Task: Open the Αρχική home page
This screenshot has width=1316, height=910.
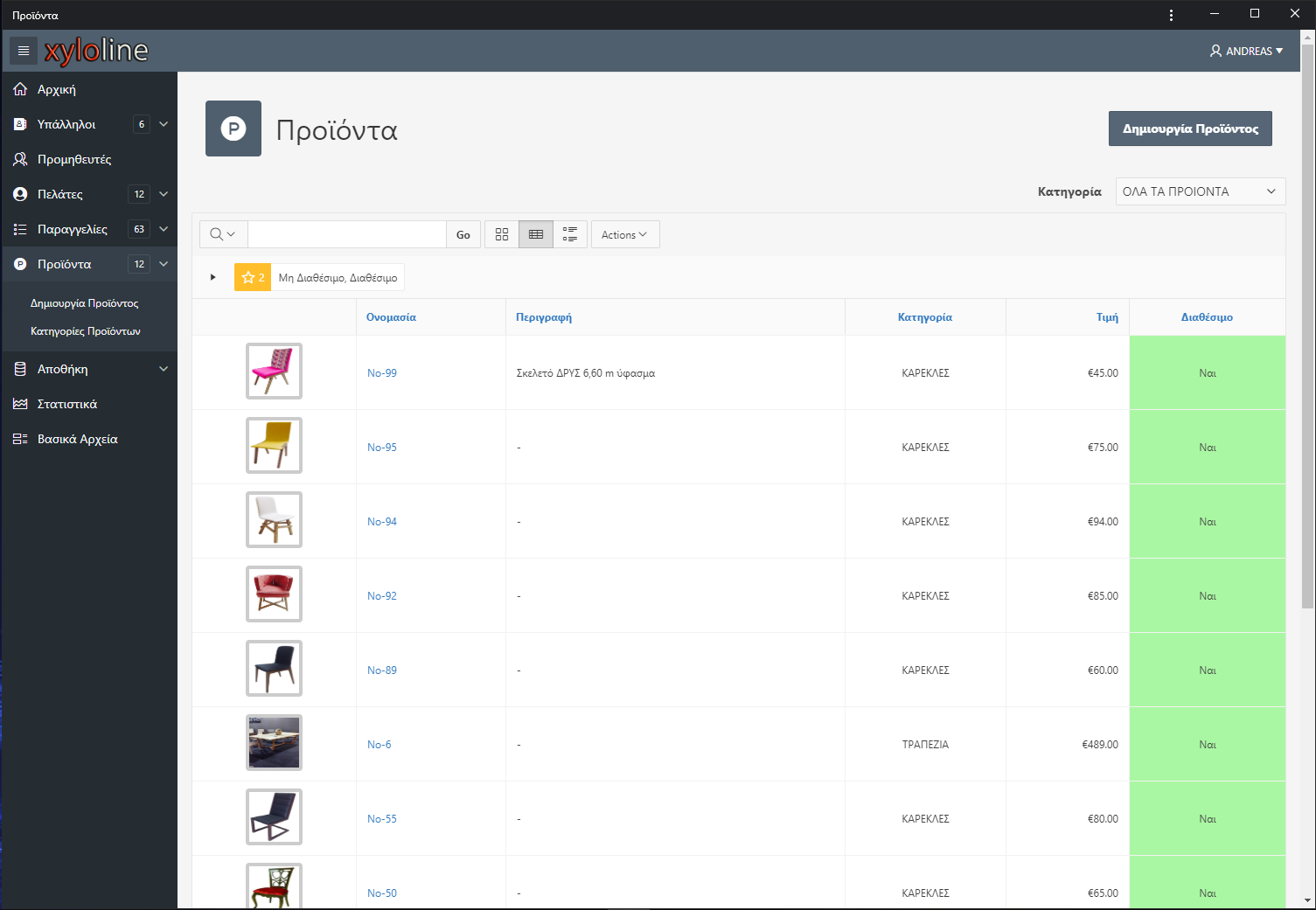Action: point(57,89)
